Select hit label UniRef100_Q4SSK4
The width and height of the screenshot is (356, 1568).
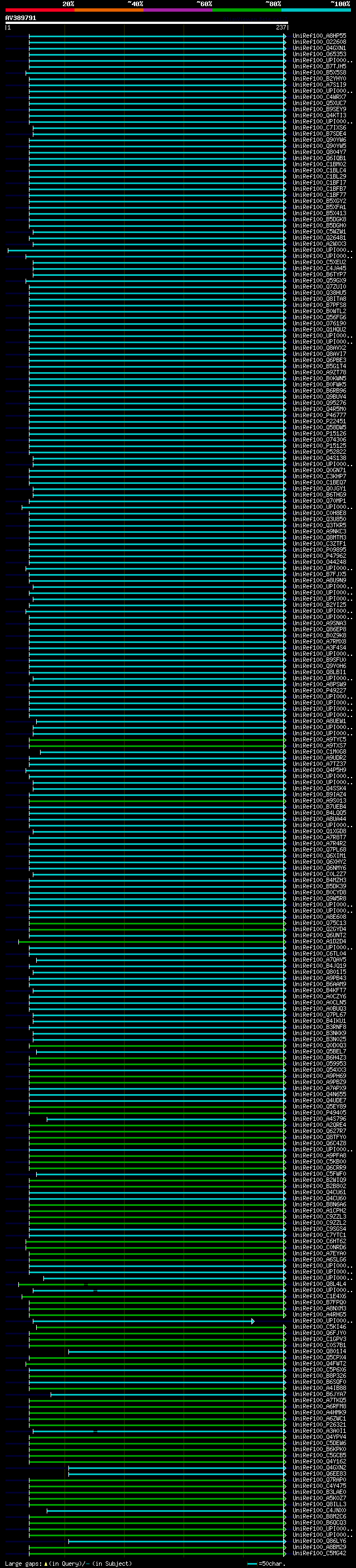pyautogui.click(x=319, y=788)
